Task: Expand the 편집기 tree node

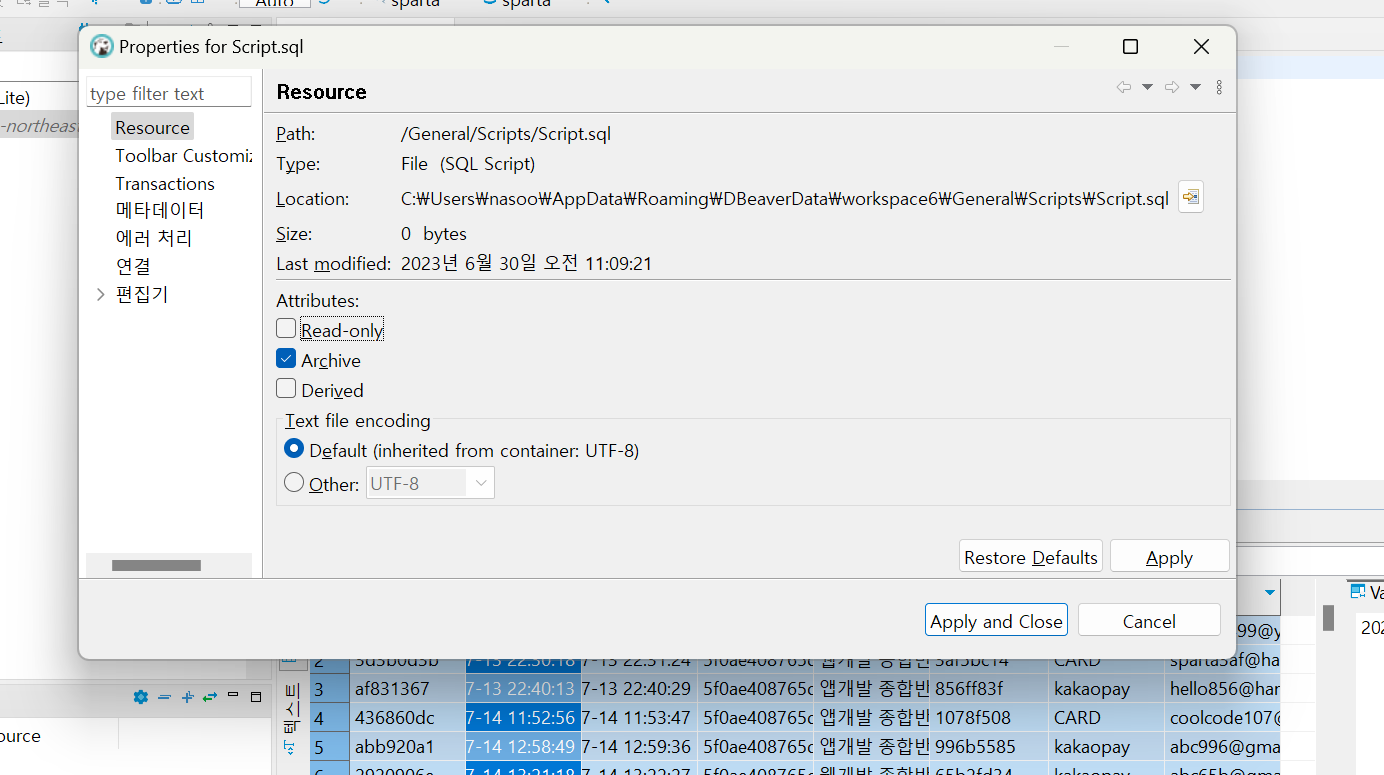Action: (x=100, y=294)
